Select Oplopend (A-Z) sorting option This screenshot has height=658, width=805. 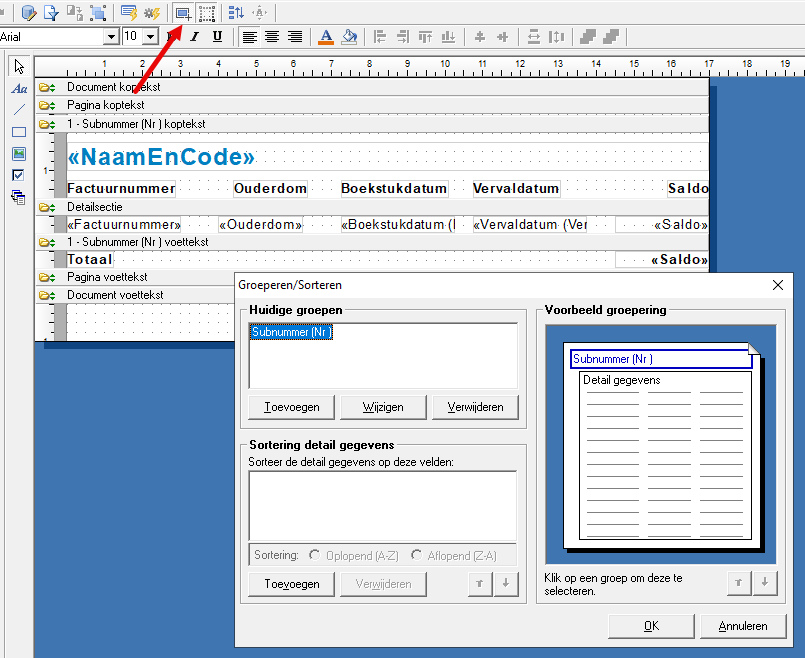point(314,555)
